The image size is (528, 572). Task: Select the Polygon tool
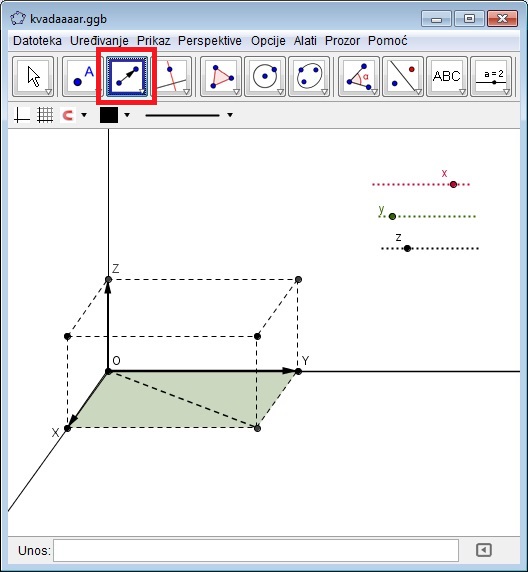point(221,76)
